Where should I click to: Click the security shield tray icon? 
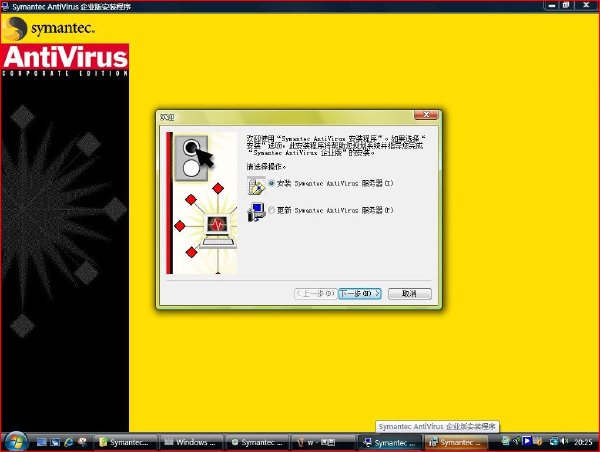pyautogui.click(x=538, y=441)
